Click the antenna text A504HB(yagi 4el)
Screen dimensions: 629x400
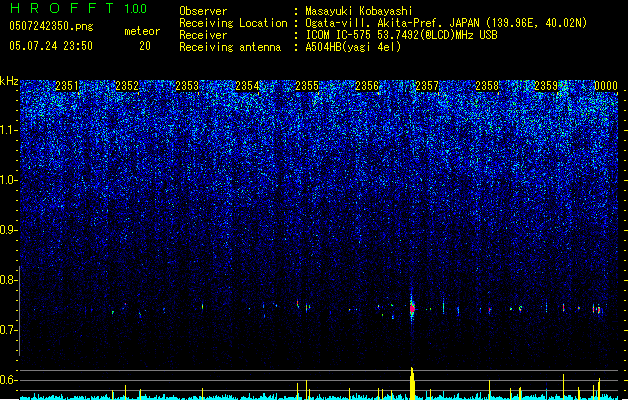(x=353, y=47)
